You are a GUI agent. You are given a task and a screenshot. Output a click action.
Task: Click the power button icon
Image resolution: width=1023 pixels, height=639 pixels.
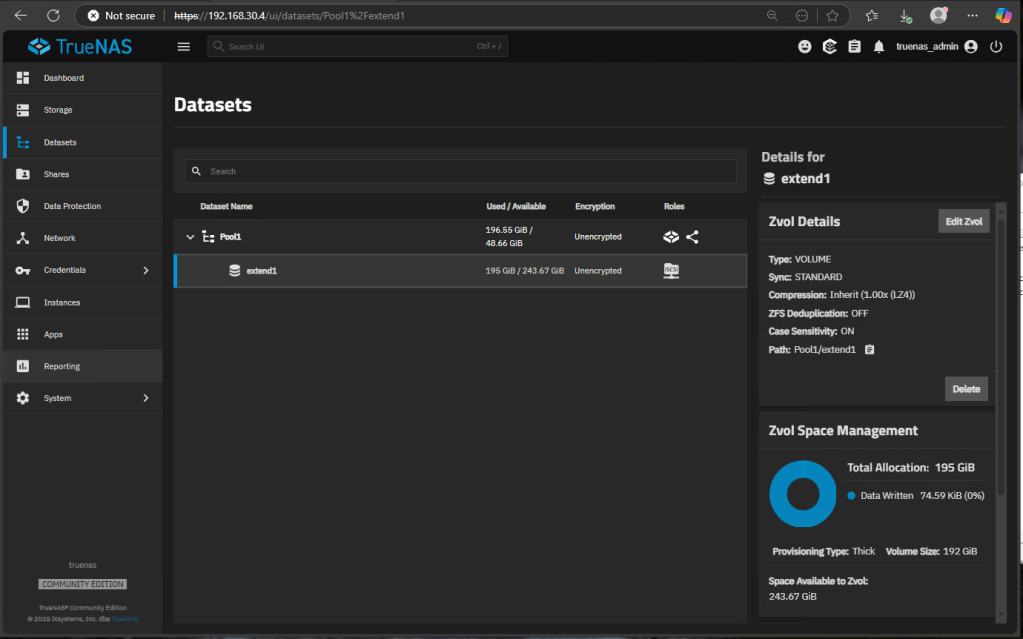996,47
